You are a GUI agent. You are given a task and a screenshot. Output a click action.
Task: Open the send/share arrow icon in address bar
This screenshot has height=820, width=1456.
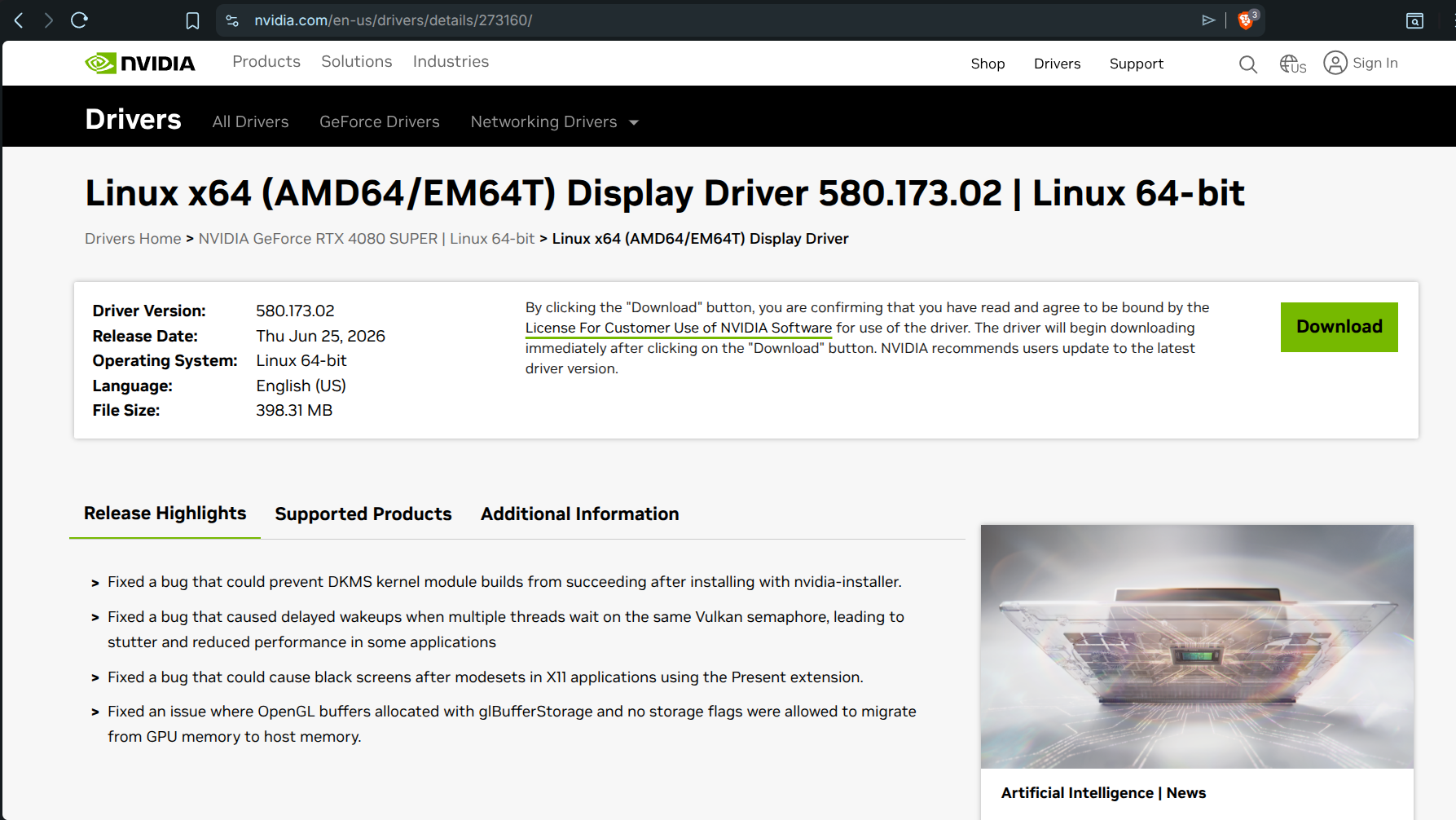click(1208, 20)
